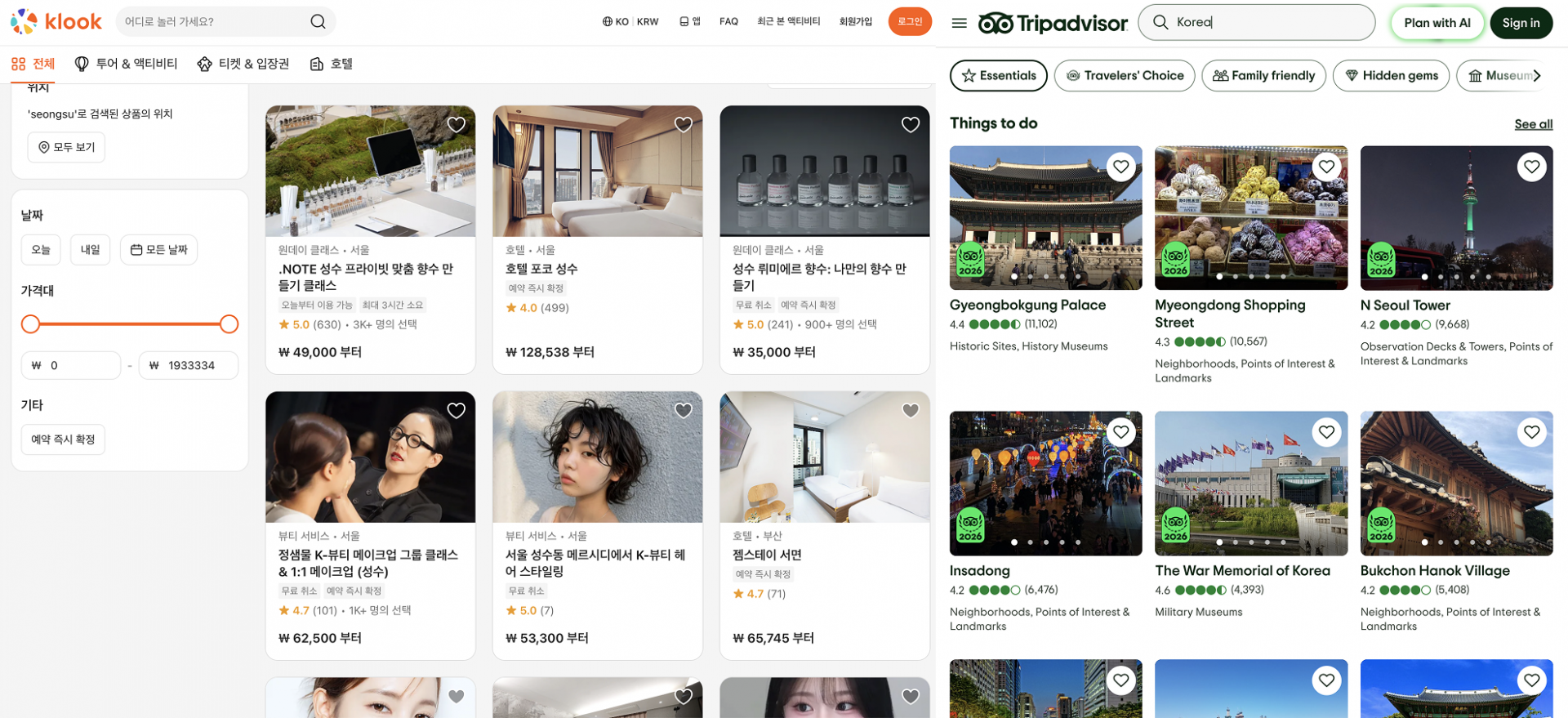The image size is (1568, 718).
Task: Save Bukchon Hanok Village with heart icon
Action: 1532,432
